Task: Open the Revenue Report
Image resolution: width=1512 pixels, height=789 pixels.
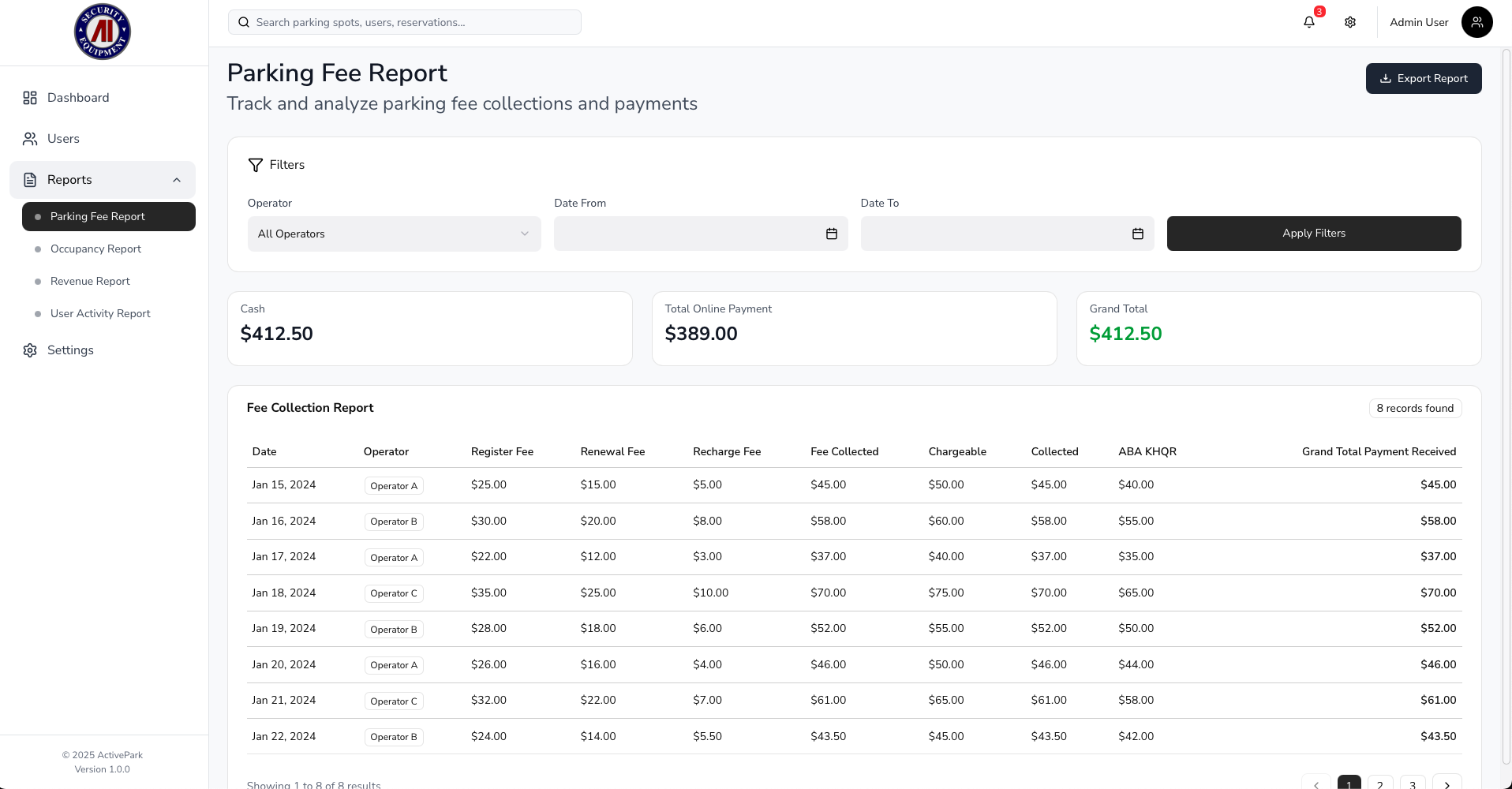Action: (x=90, y=281)
